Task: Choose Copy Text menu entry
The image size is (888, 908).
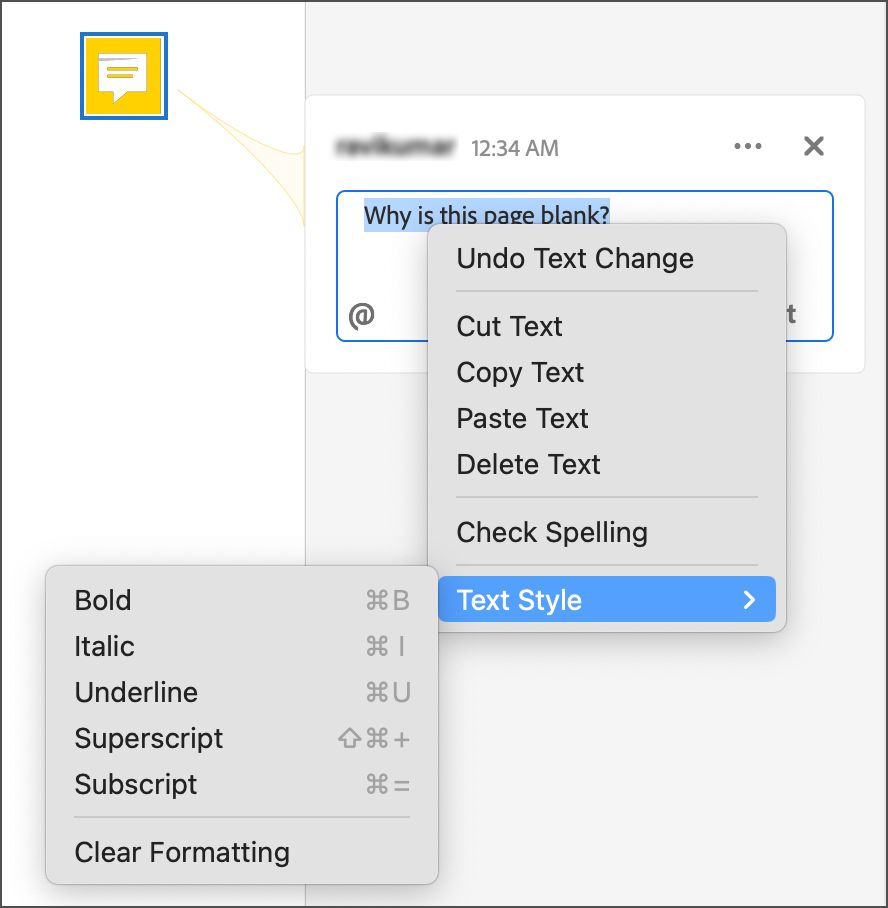Action: tap(520, 373)
